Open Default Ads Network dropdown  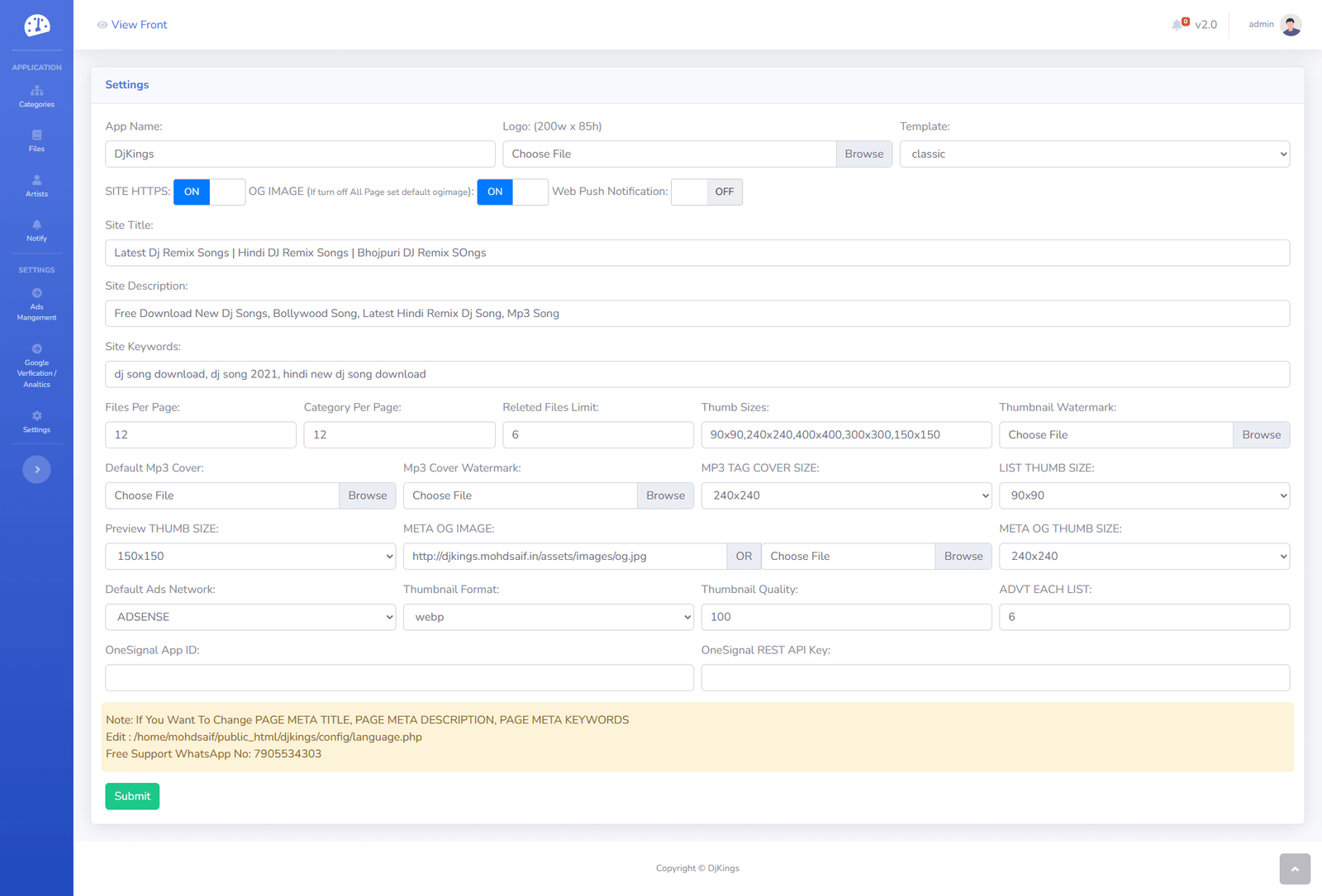coord(250,617)
